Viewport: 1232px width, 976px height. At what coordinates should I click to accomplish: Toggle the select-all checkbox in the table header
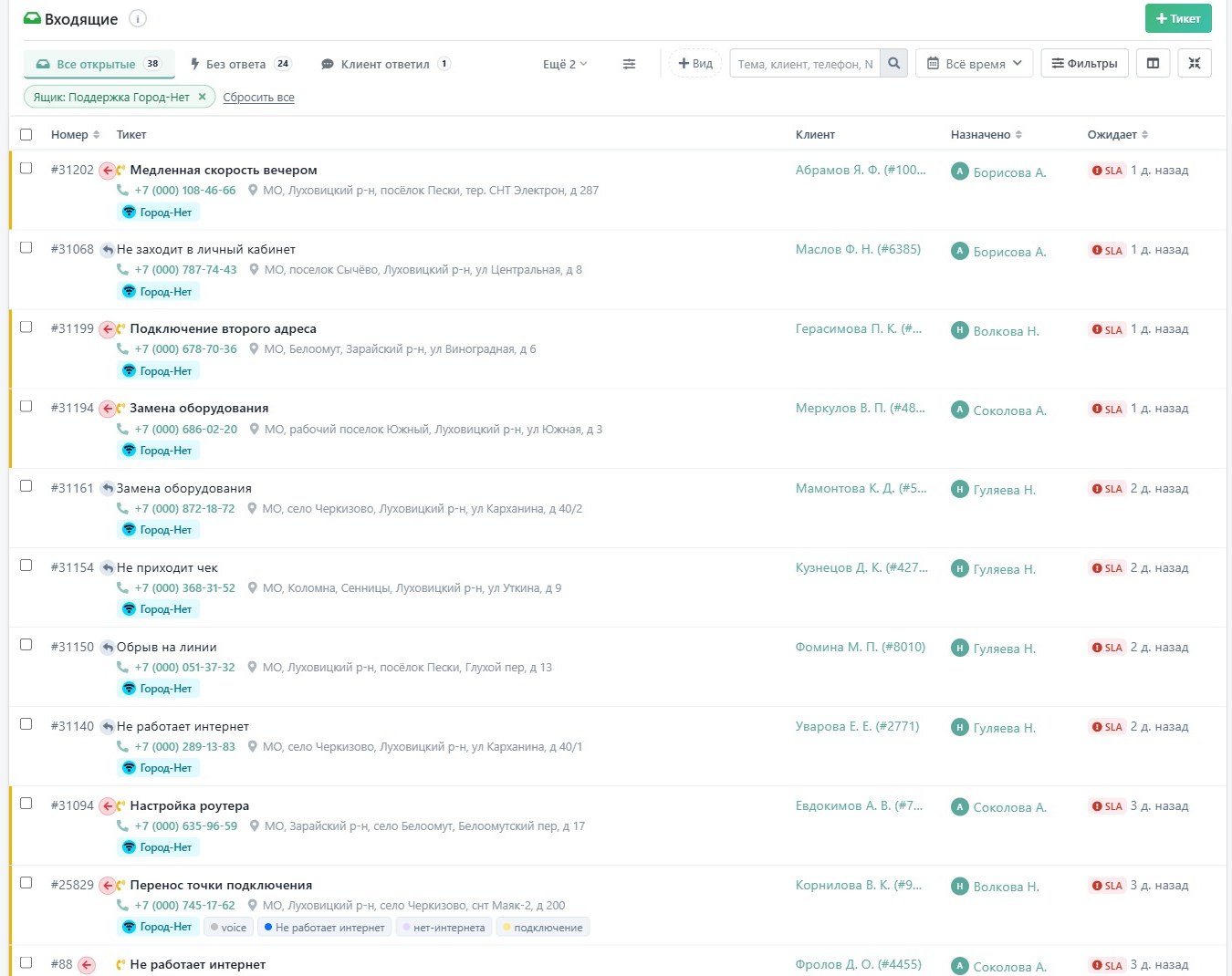26,134
